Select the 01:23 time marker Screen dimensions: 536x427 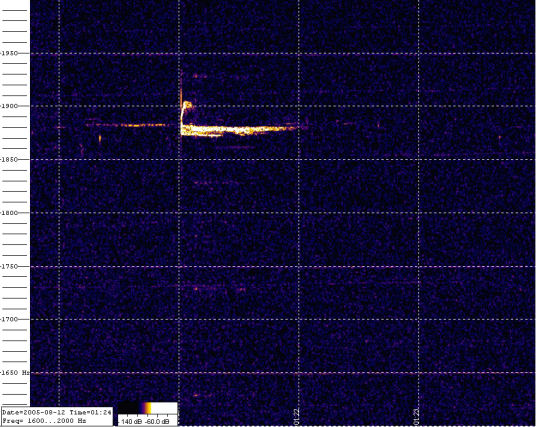tap(416, 417)
